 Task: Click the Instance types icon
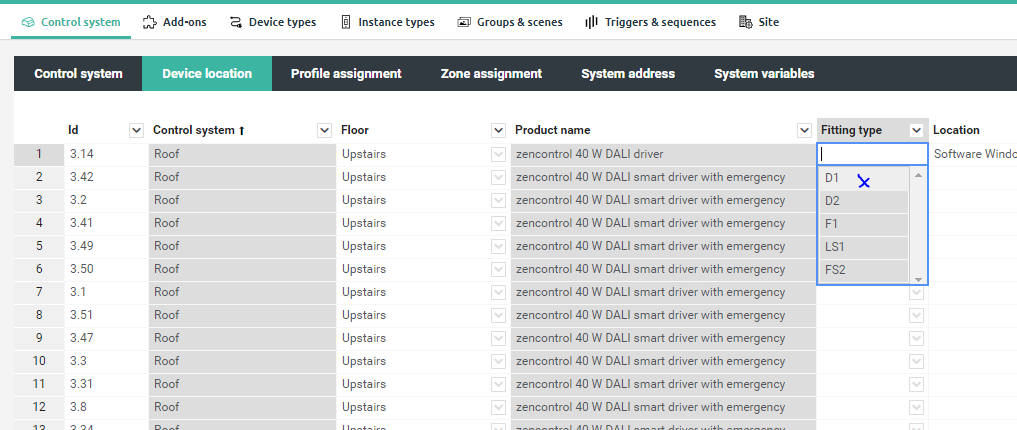[x=346, y=22]
